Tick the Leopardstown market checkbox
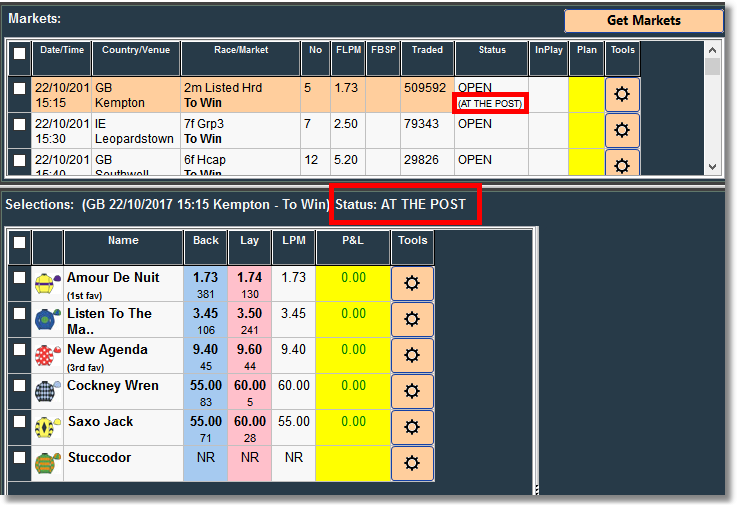 click(x=19, y=125)
